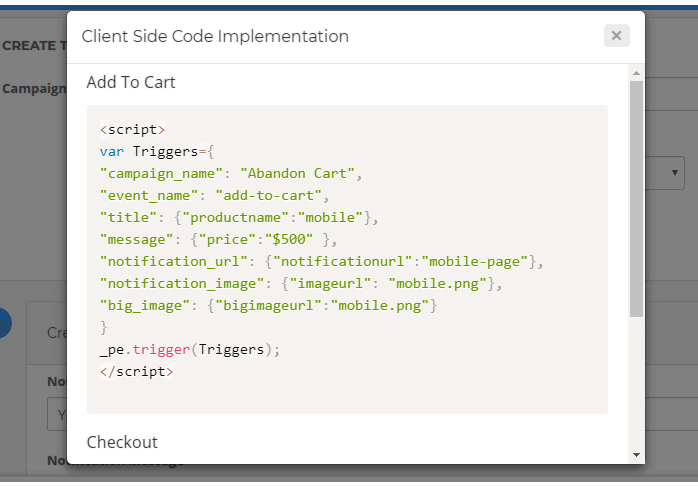
Task: Click the "title" productname code line
Action: pyautogui.click(x=239, y=218)
